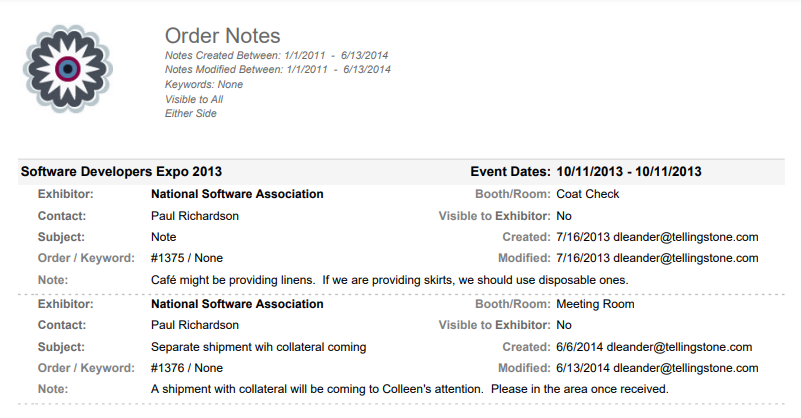Open order #1376 keyword entry

click(x=186, y=367)
